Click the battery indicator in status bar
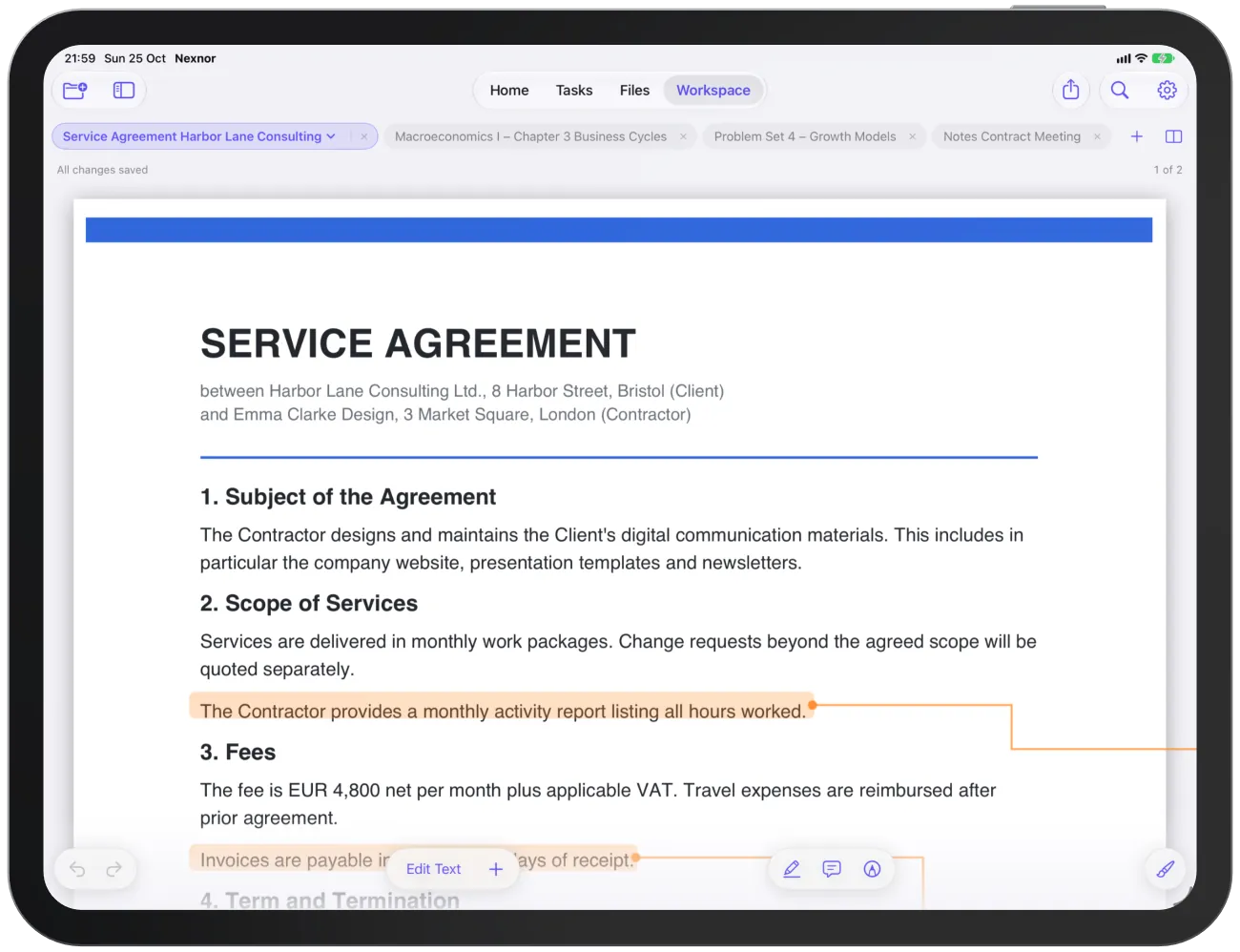The height and width of the screenshot is (952, 1240). (x=1163, y=58)
